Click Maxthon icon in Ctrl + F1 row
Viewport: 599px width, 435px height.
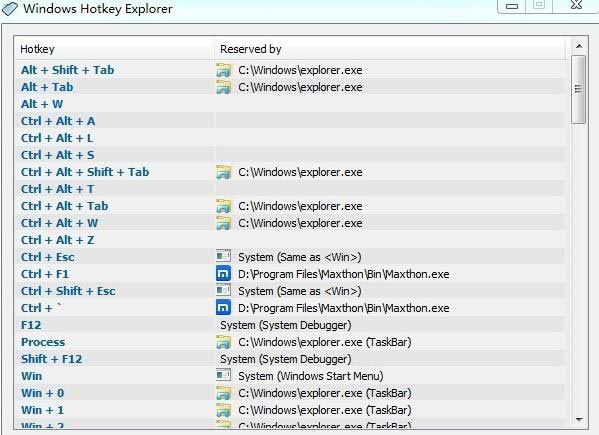(x=223, y=274)
